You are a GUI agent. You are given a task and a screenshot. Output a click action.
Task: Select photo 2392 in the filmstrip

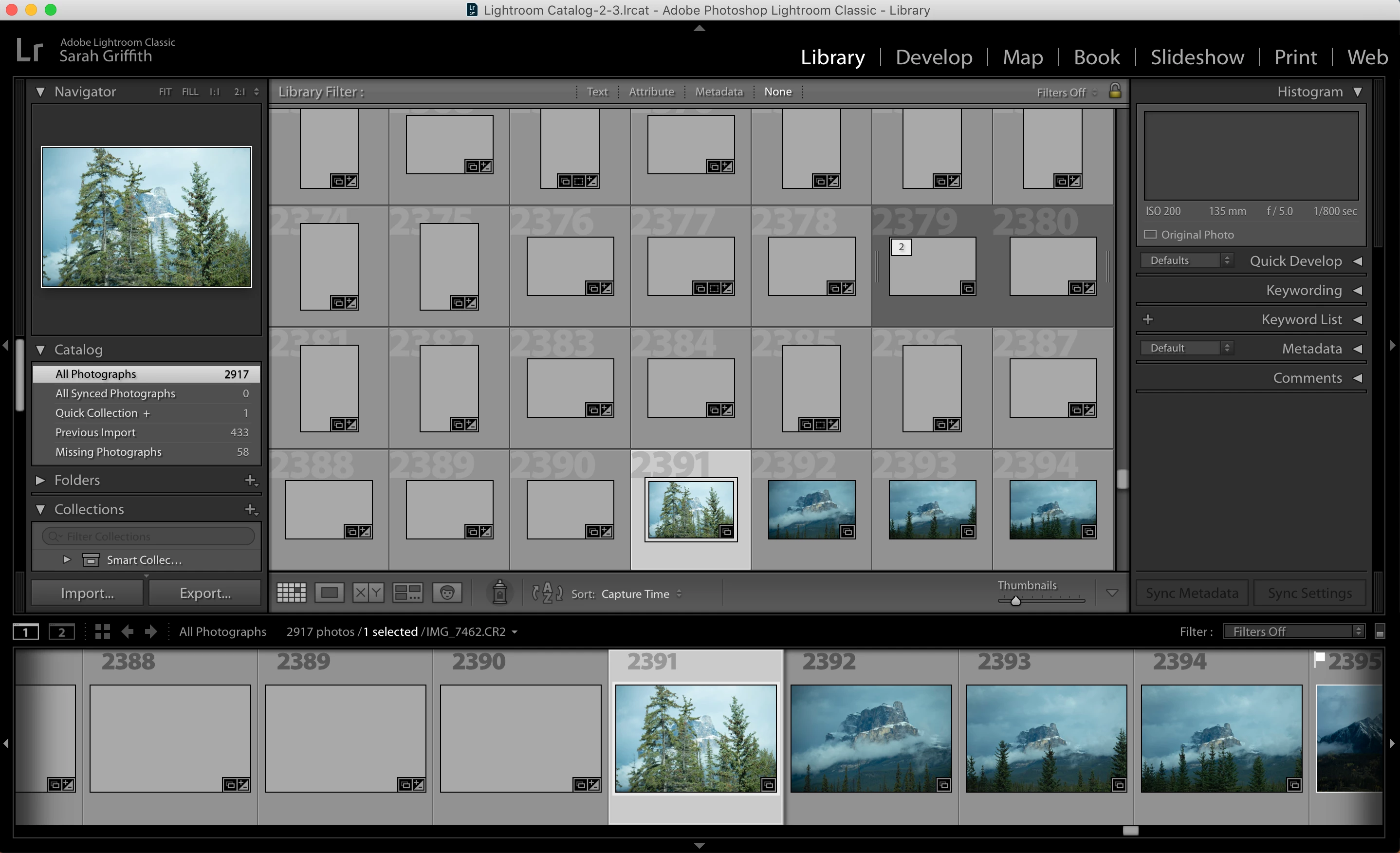tap(870, 738)
